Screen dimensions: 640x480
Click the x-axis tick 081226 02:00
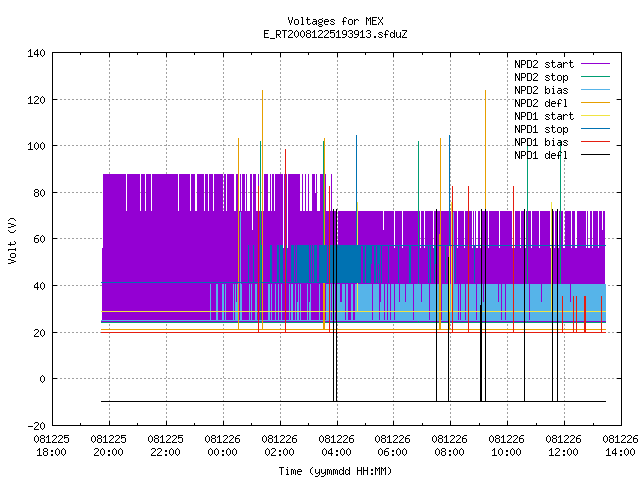279,446
